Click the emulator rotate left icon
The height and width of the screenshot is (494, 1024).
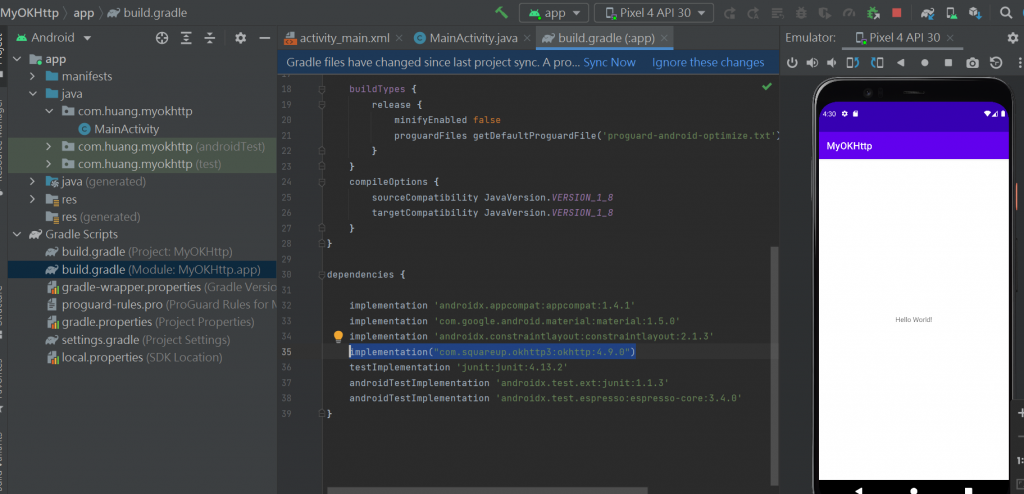(x=852, y=62)
